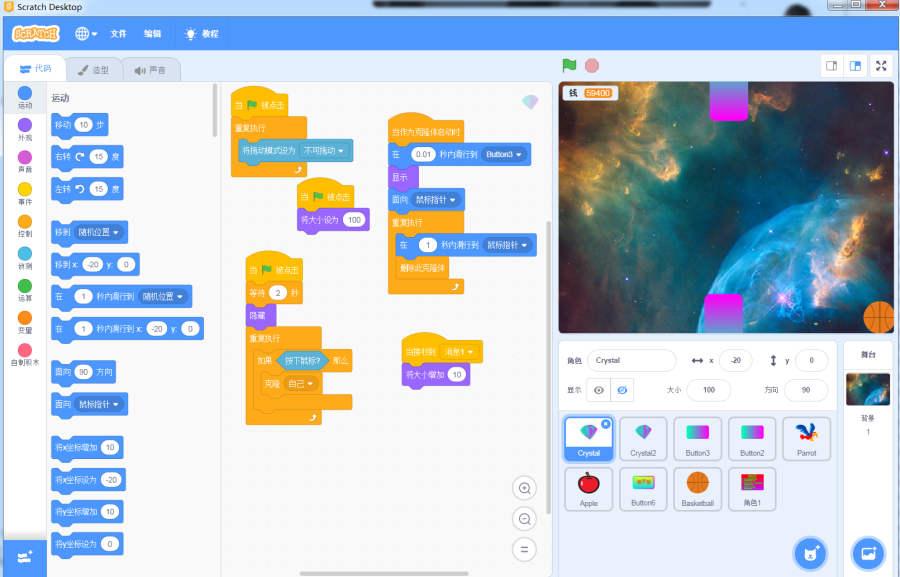Switch to small stage layout

click(x=831, y=66)
